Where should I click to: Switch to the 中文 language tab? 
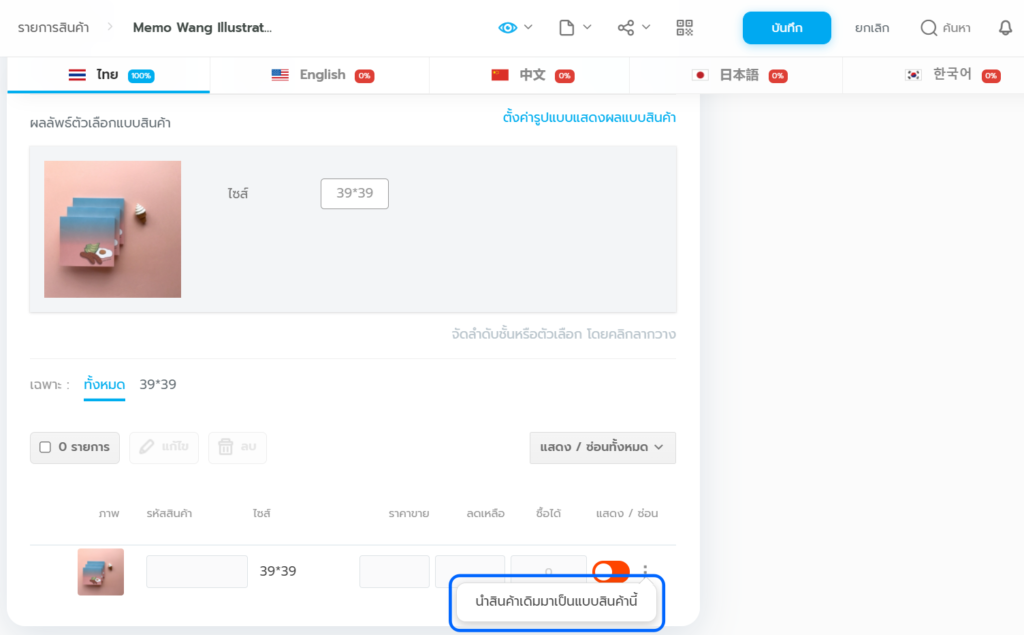coord(531,75)
